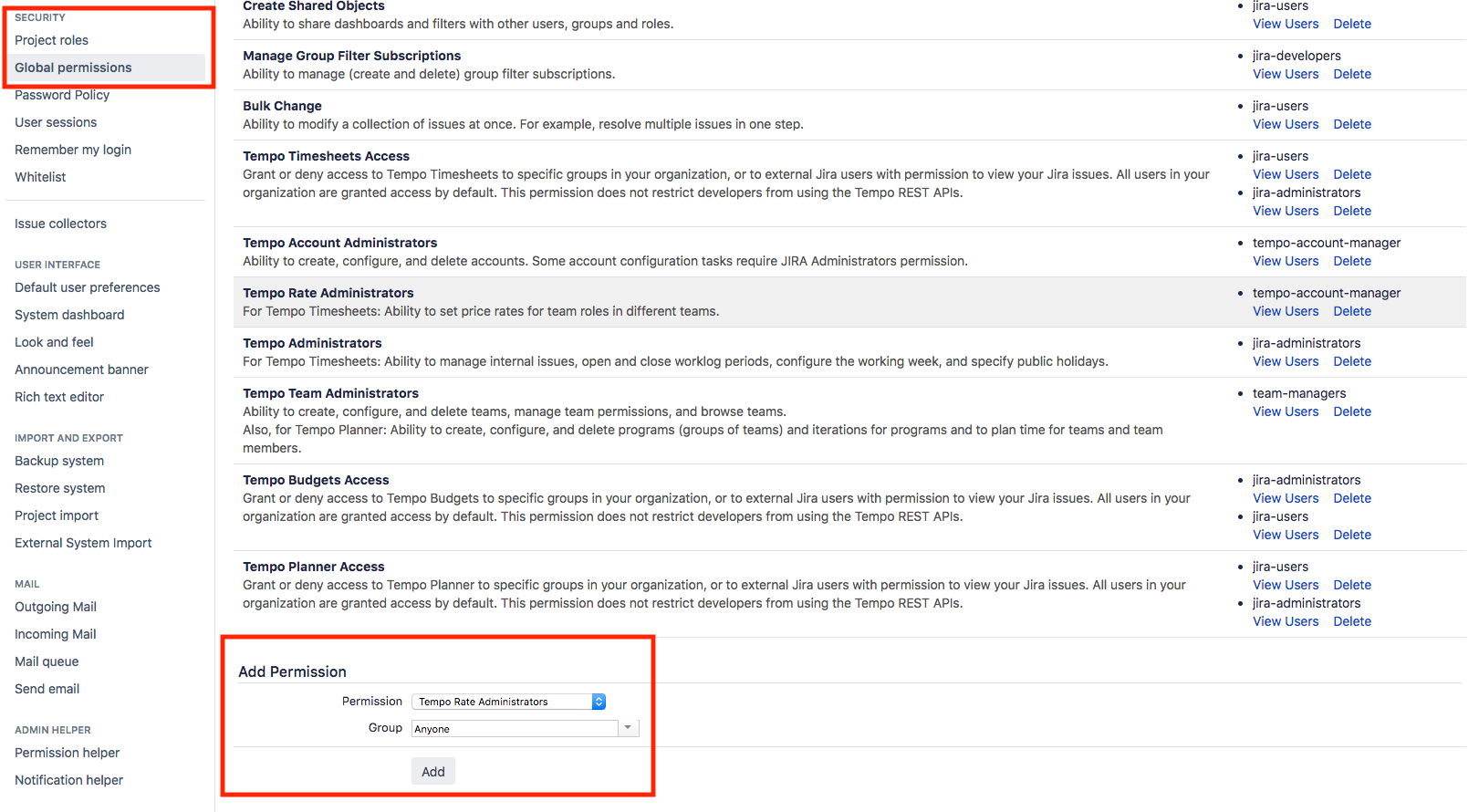Open Look and feel settings
Screen dimensions: 1479x812
(54, 342)
